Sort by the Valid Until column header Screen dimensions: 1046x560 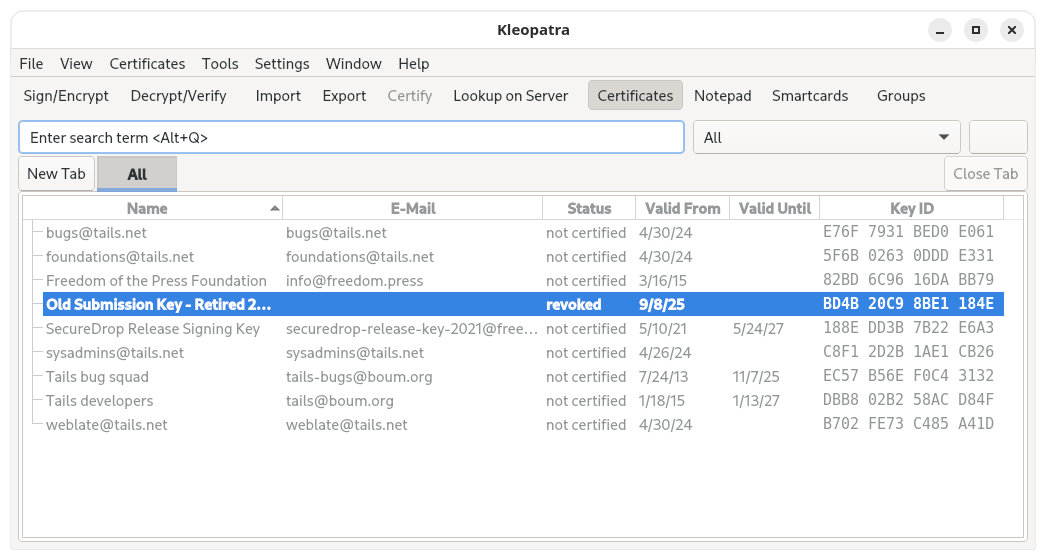(774, 209)
